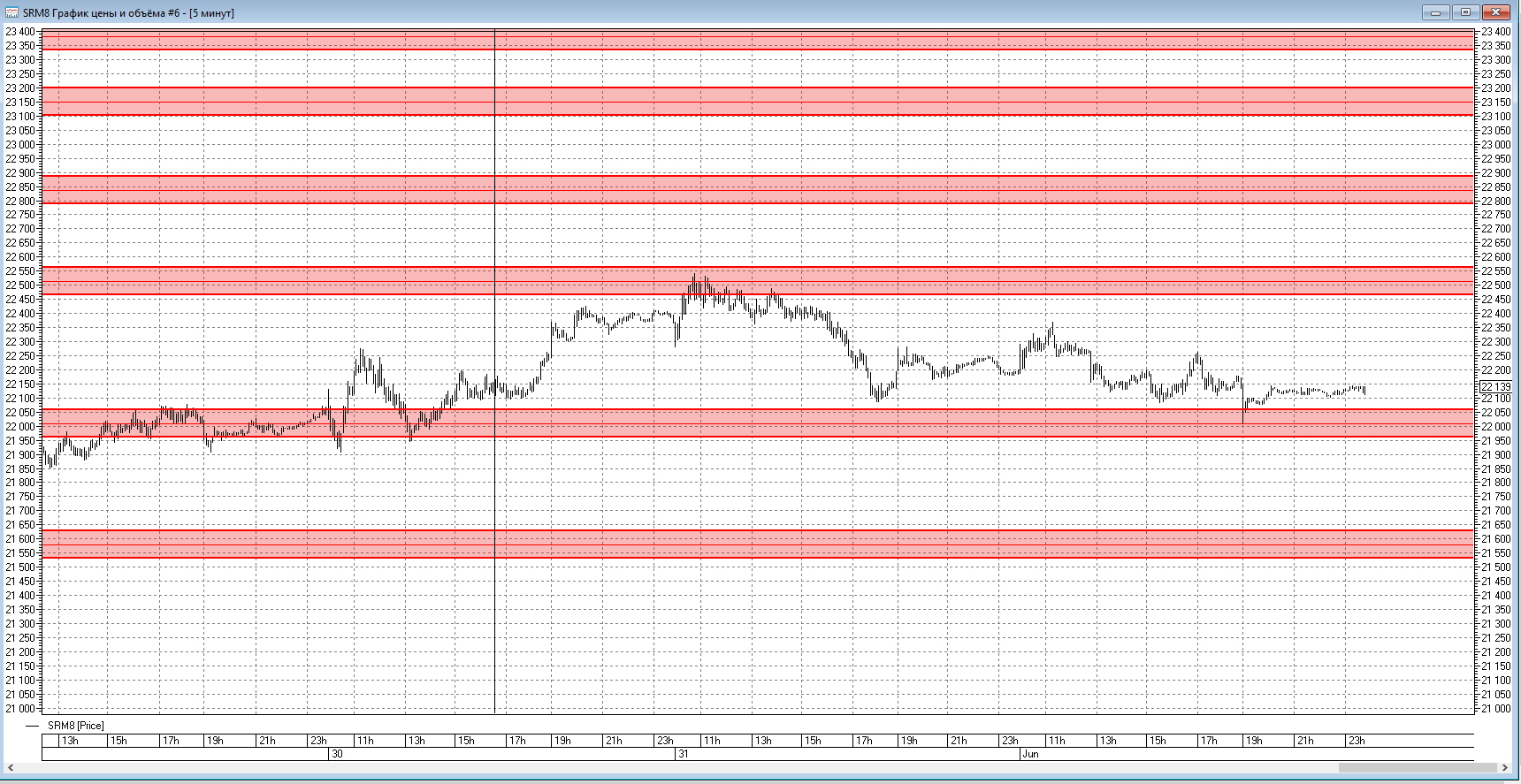Click the horizontal scrollbar left arrow
Image resolution: width=1521 pixels, height=784 pixels.
11,769
